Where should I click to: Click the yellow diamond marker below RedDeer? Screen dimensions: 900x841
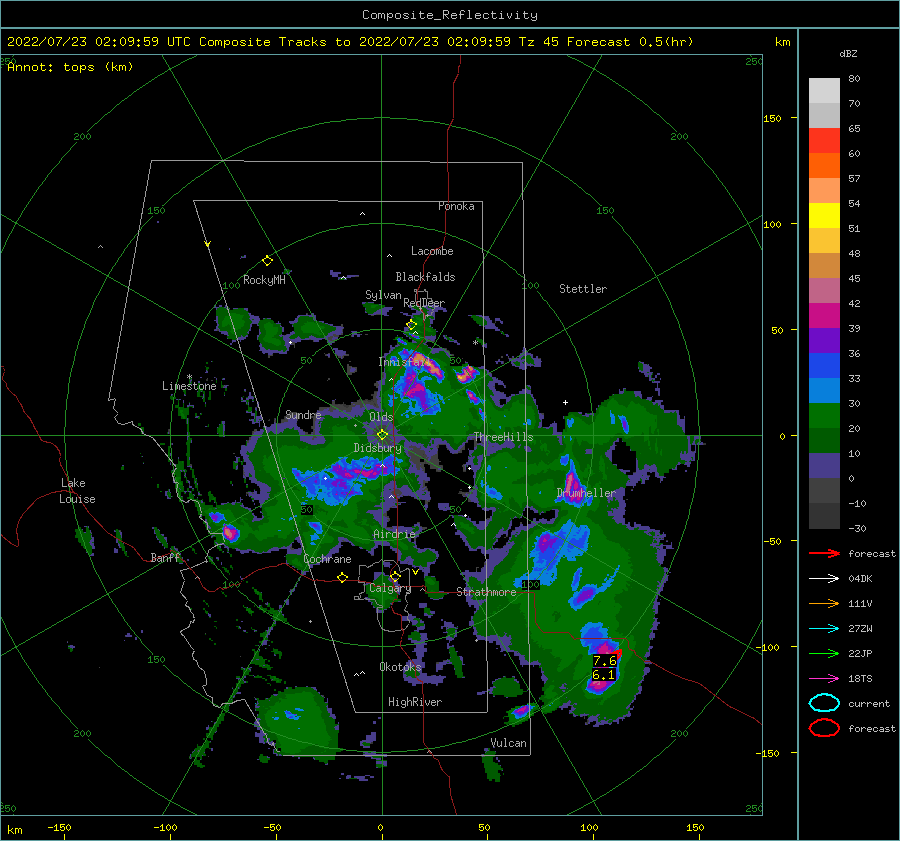(411, 325)
